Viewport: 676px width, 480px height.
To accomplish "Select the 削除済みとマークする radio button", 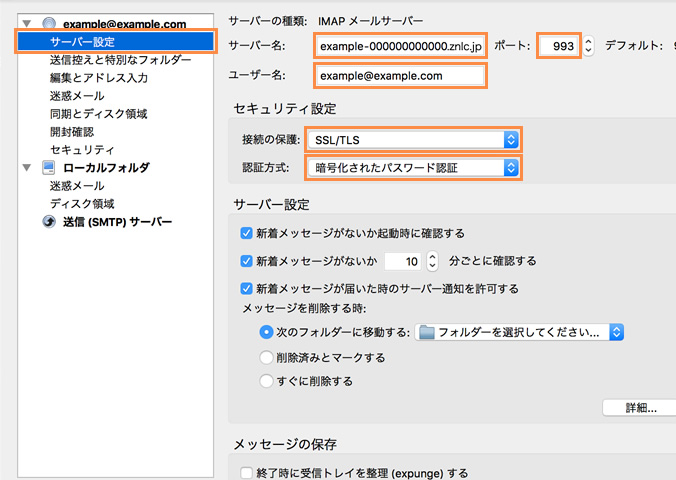I will (266, 357).
